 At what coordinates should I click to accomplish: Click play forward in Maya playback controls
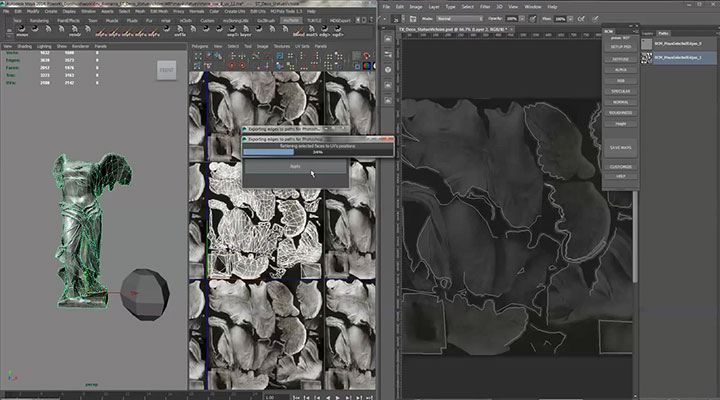(338, 398)
